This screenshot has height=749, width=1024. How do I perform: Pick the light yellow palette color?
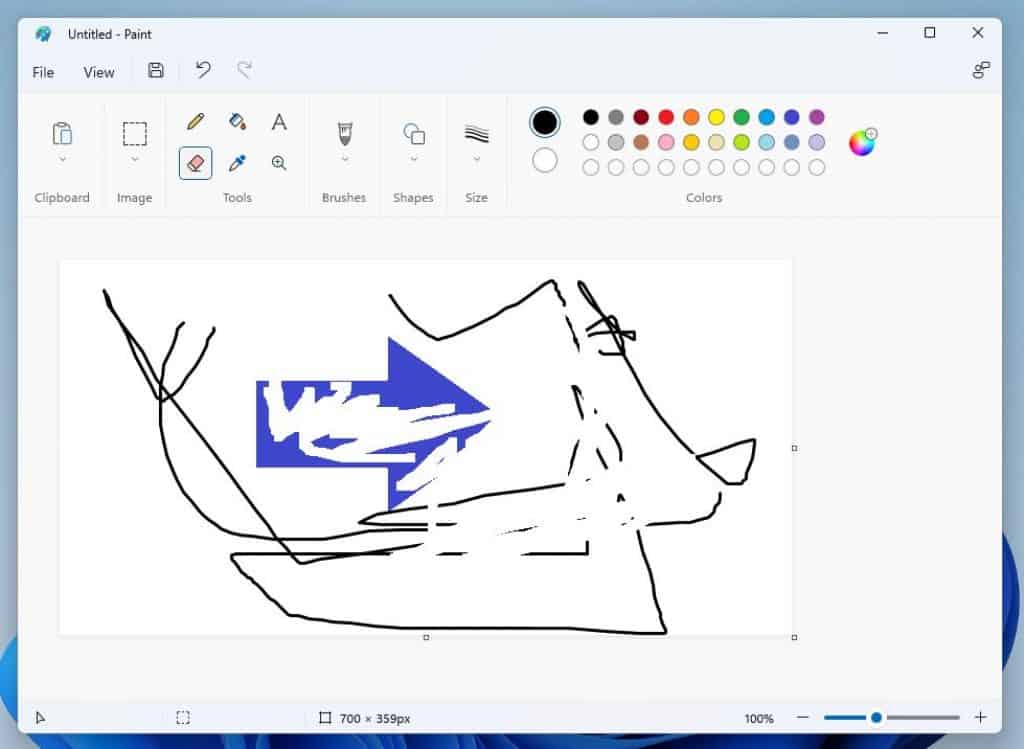(x=716, y=142)
